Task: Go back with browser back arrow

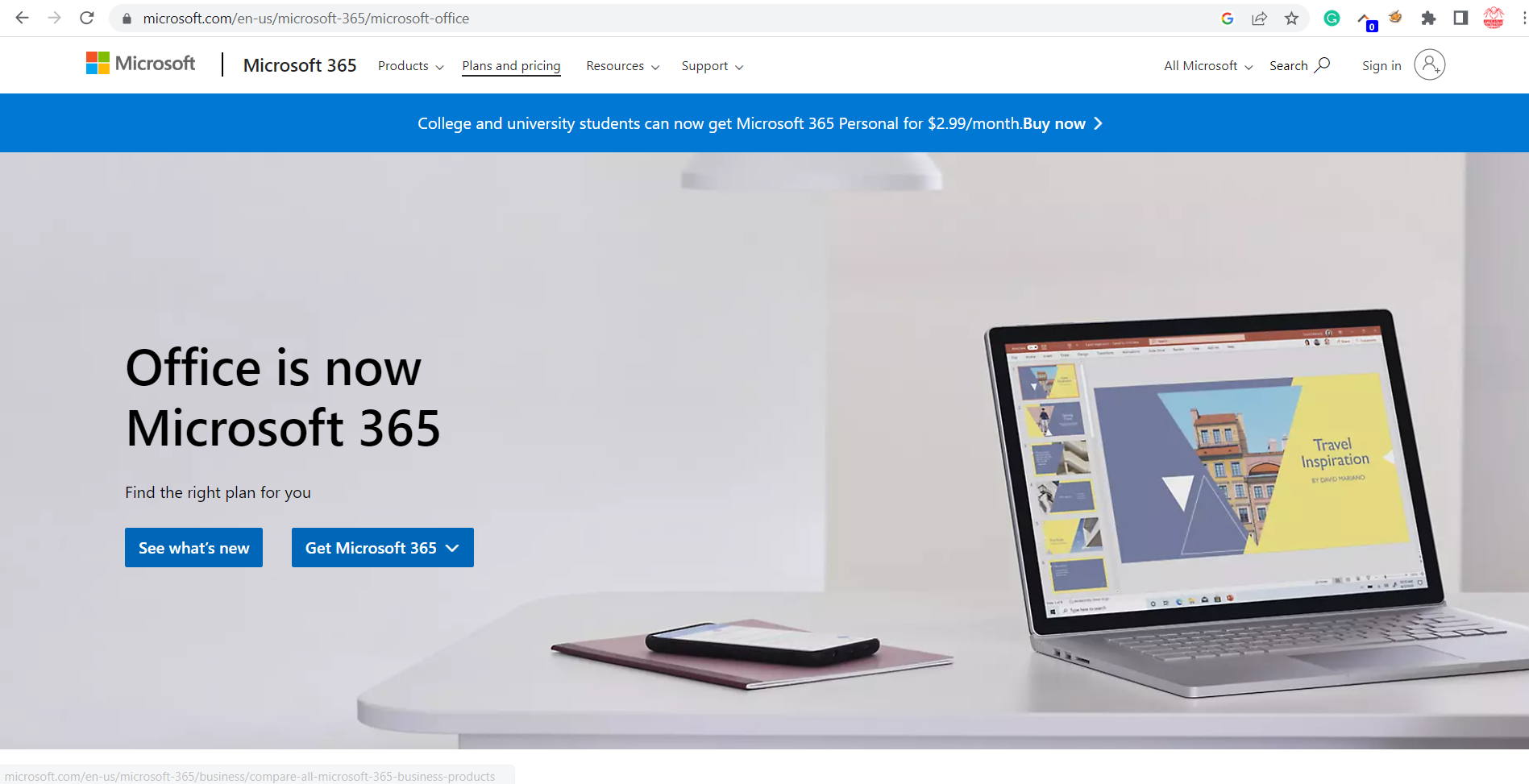Action: click(22, 18)
